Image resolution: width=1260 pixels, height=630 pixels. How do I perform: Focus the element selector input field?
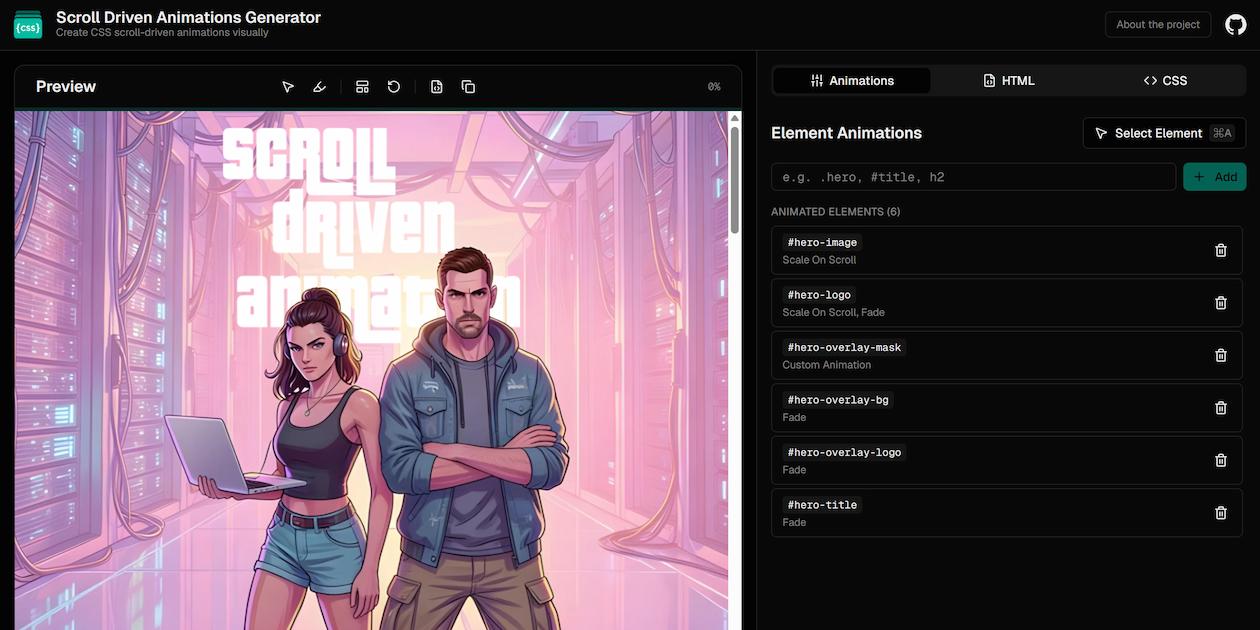pos(973,177)
